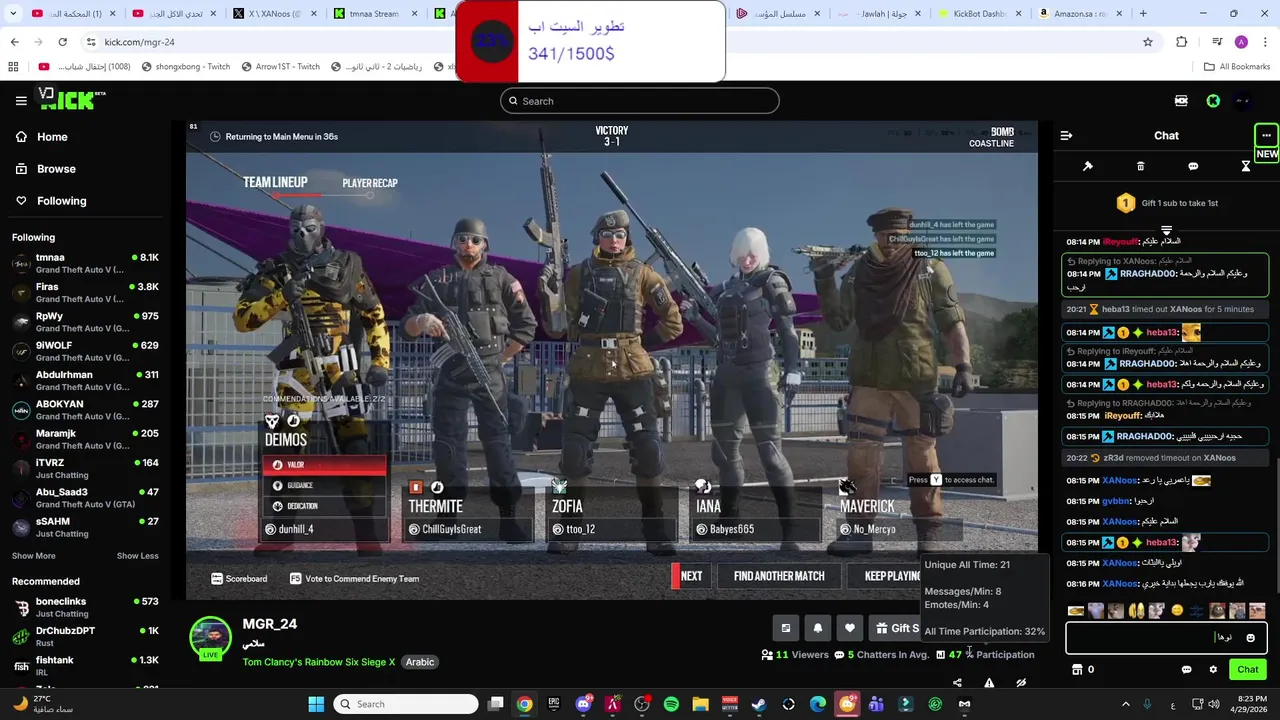Open chat settings gear icon
The height and width of the screenshot is (720, 1280).
pyautogui.click(x=1213, y=670)
